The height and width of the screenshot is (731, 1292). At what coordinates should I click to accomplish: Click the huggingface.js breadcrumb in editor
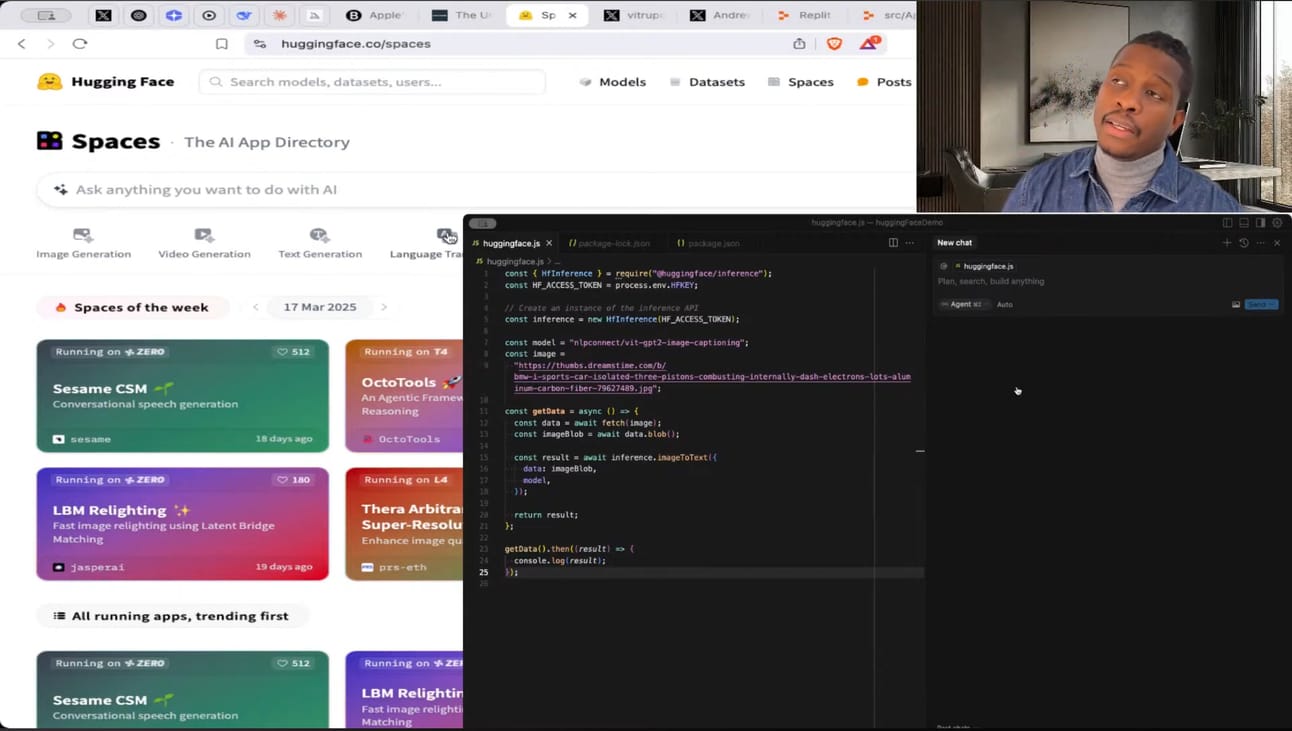point(515,261)
